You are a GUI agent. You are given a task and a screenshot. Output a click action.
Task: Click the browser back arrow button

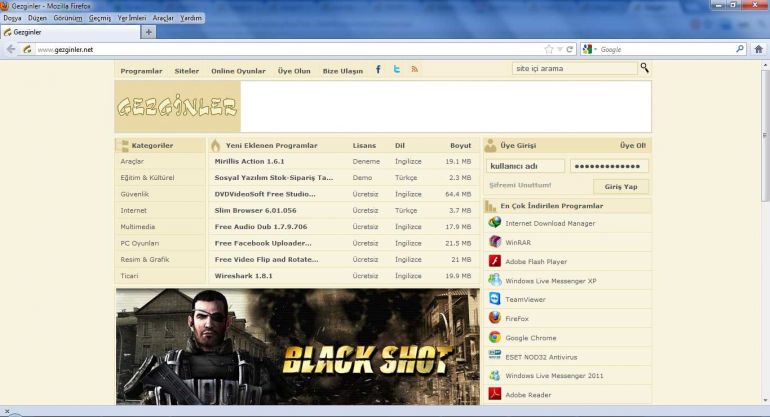click(x=11, y=49)
